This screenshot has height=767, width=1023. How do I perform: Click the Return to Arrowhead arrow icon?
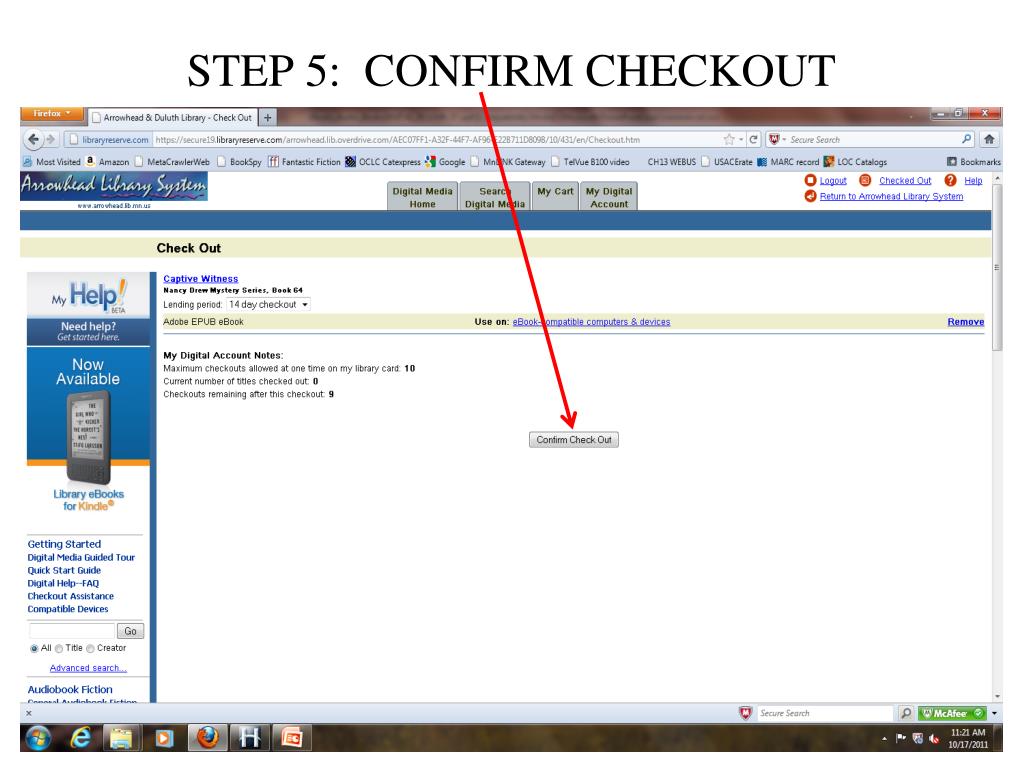pyautogui.click(x=810, y=196)
